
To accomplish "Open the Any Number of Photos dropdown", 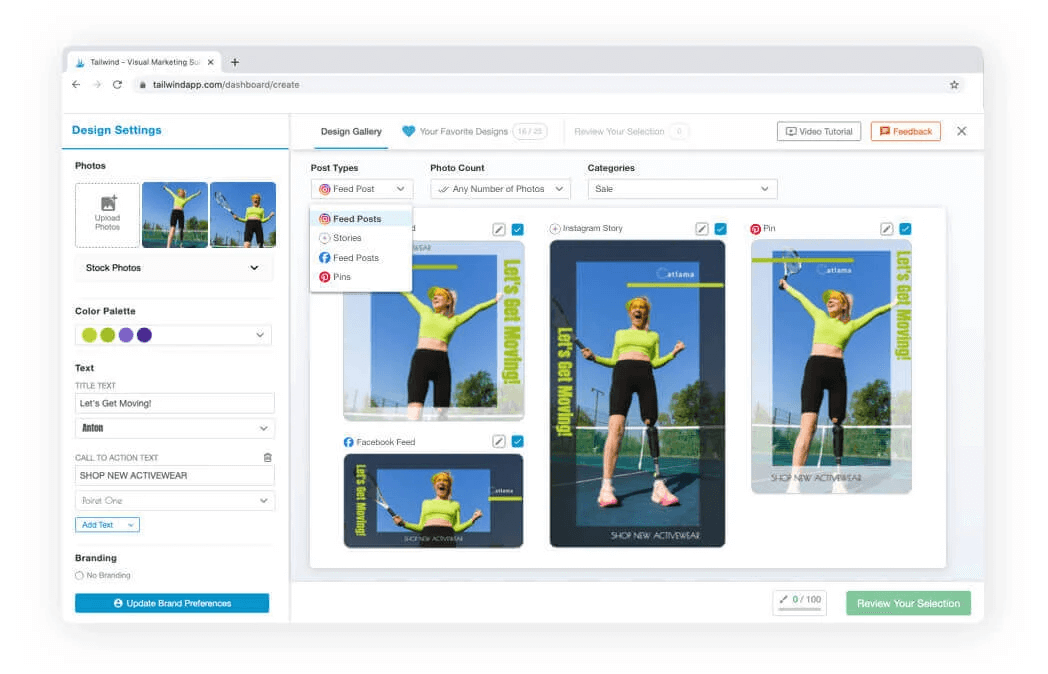I will (500, 189).
